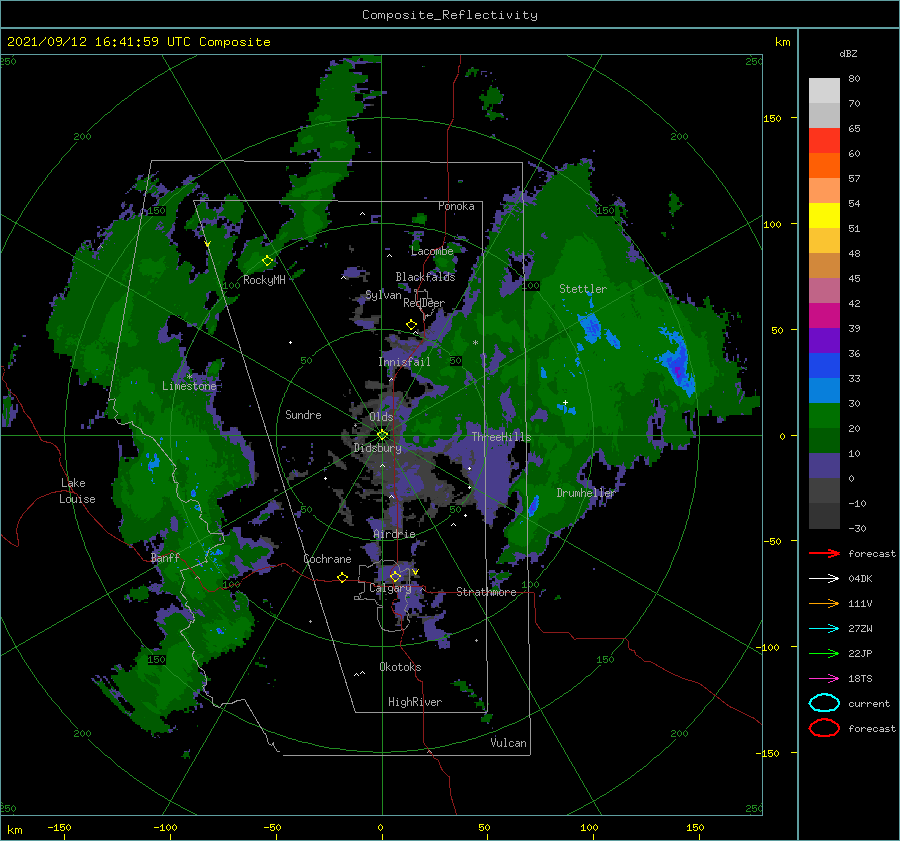The height and width of the screenshot is (841, 900).
Task: Select the light orange 54–57 dBZ swatch
Action: [x=824, y=191]
